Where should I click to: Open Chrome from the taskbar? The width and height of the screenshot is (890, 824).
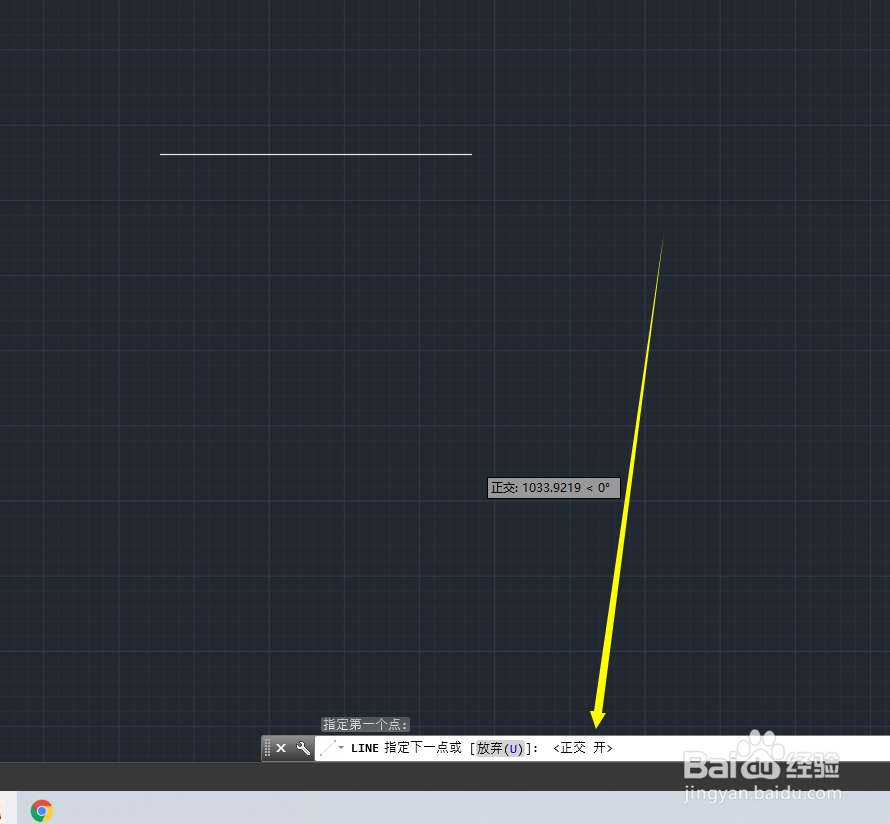[41, 810]
